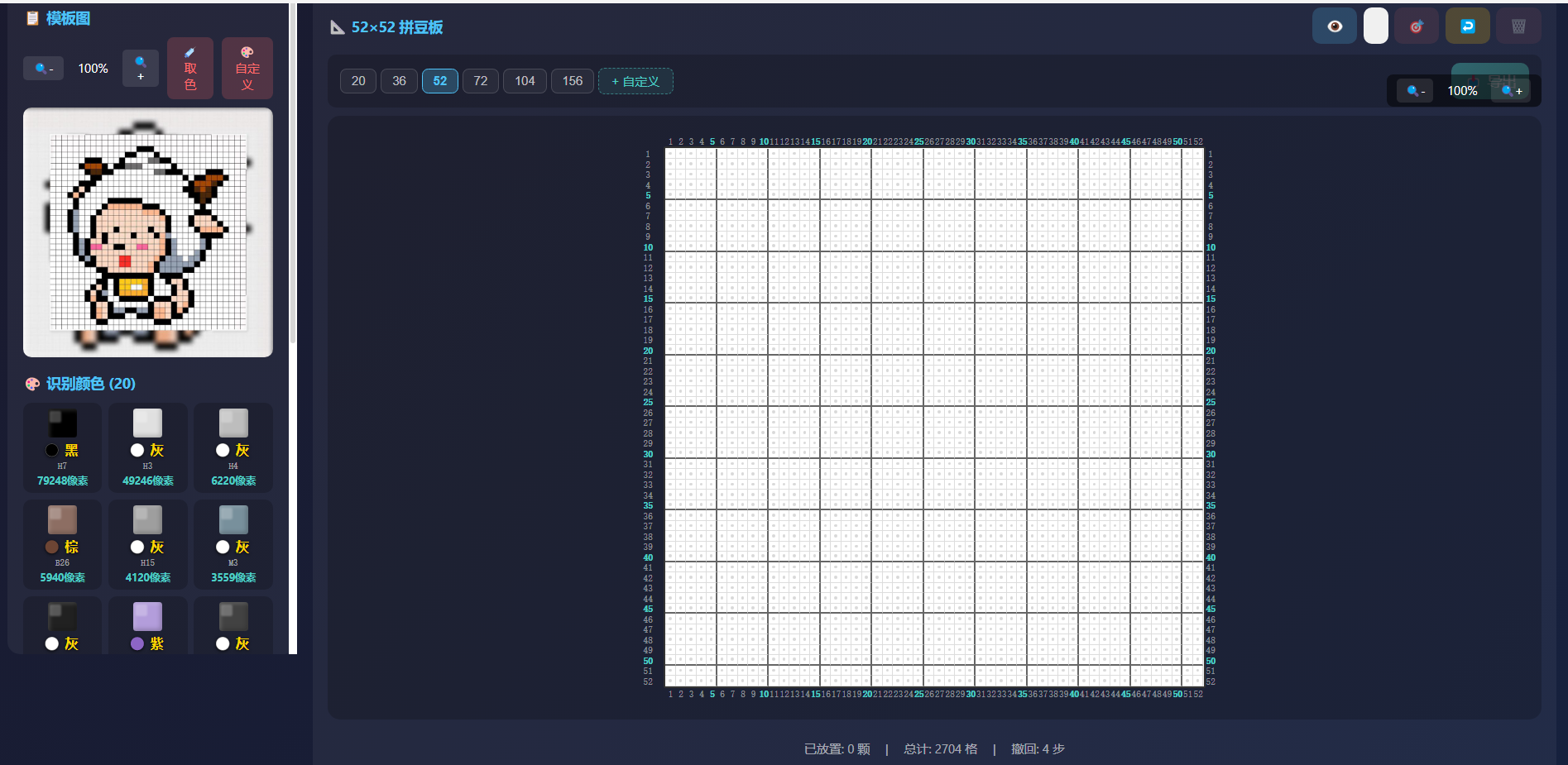1568x765 pixels.
Task: Zoom out the template image
Action: click(44, 69)
